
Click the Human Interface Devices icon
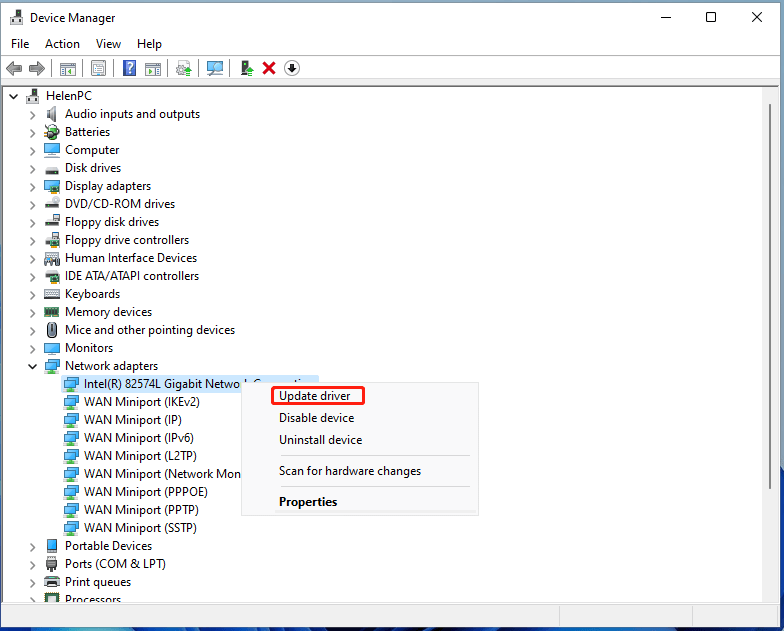point(52,258)
